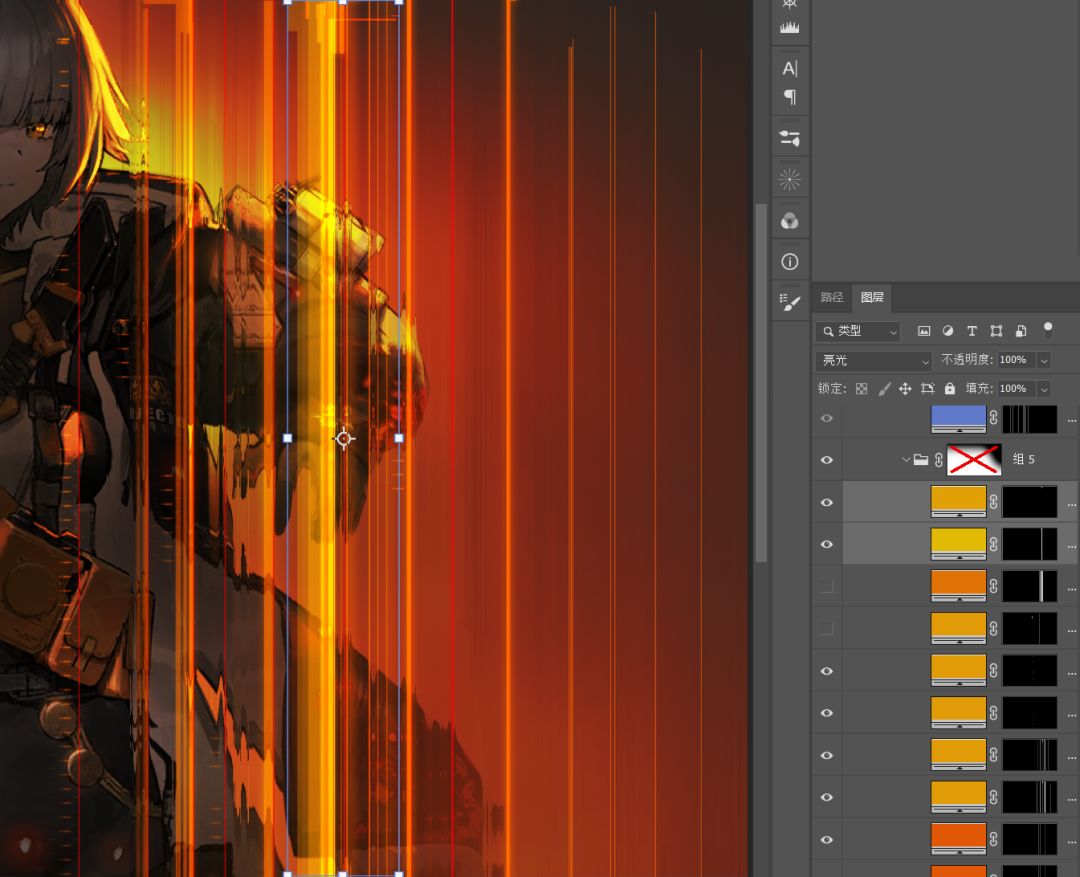The image size is (1080, 877).
Task: Hide the blue fill layer
Action: click(826, 418)
